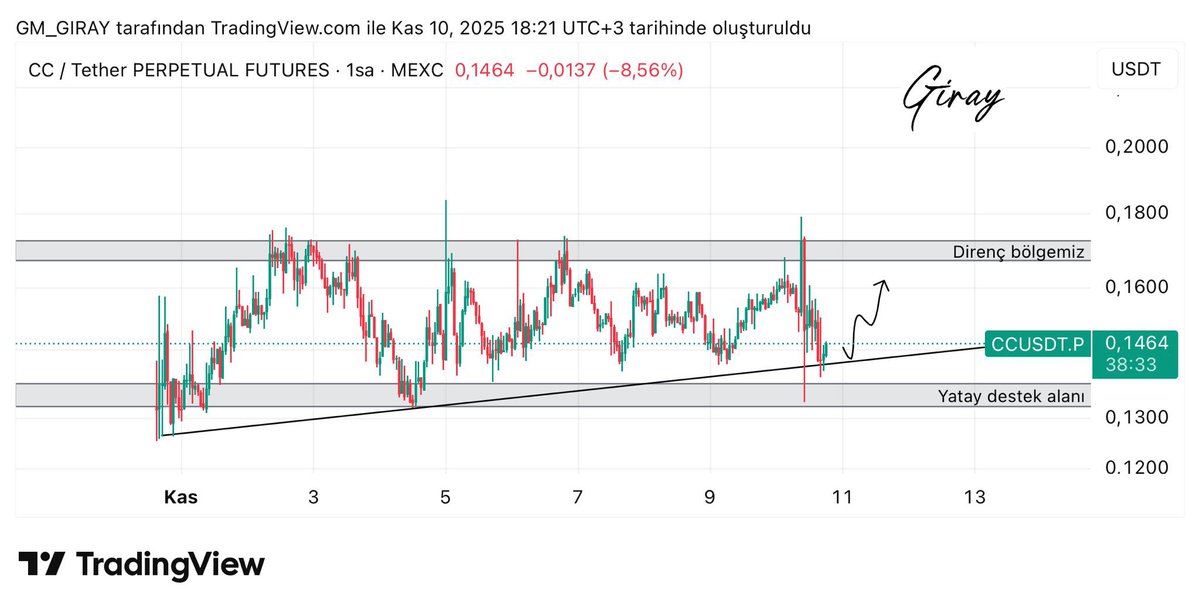The image size is (1200, 611).
Task: Click date 11 on the time axis
Action: pyautogui.click(x=842, y=497)
